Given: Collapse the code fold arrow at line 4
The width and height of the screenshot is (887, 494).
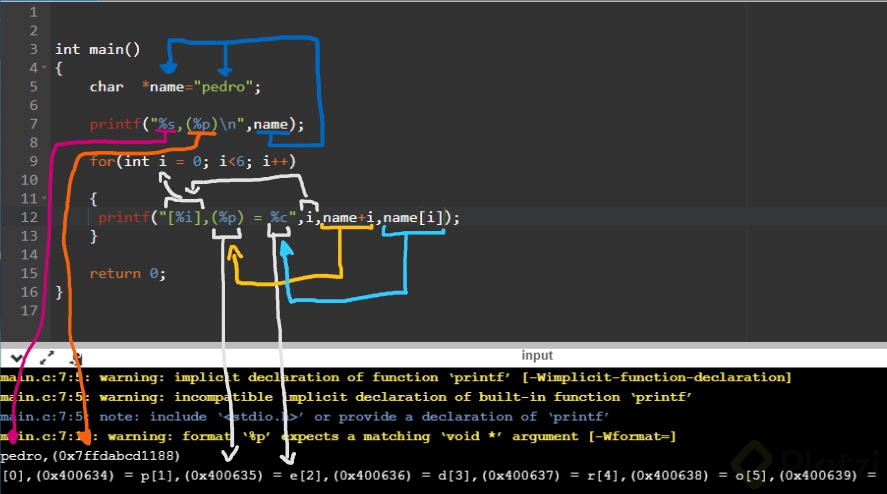Looking at the screenshot, I should (44, 68).
